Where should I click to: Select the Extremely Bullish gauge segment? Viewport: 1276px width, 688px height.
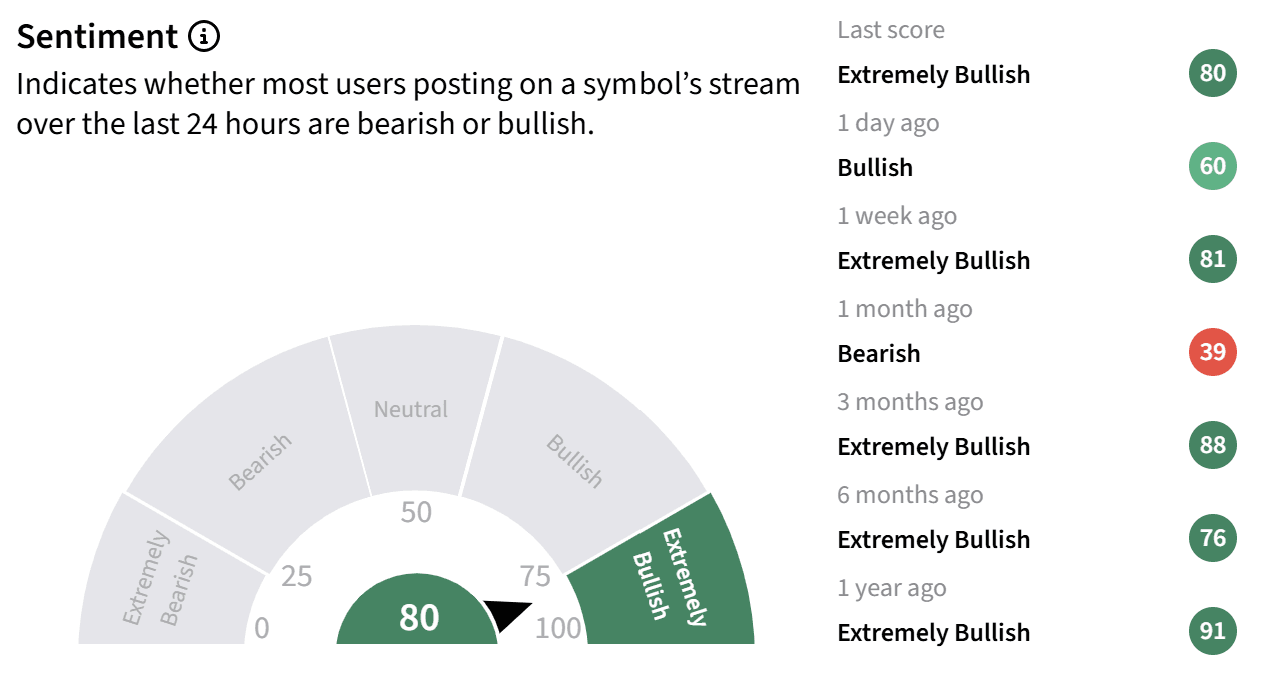[667, 575]
